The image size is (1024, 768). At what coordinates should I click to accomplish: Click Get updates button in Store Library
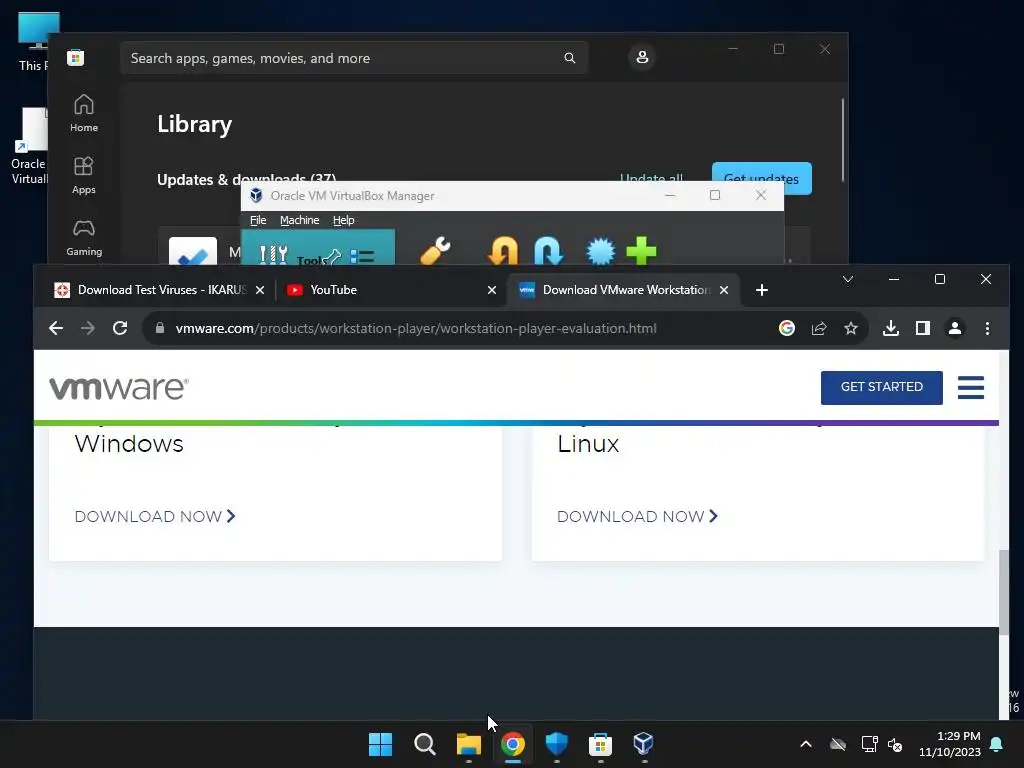pyautogui.click(x=761, y=178)
